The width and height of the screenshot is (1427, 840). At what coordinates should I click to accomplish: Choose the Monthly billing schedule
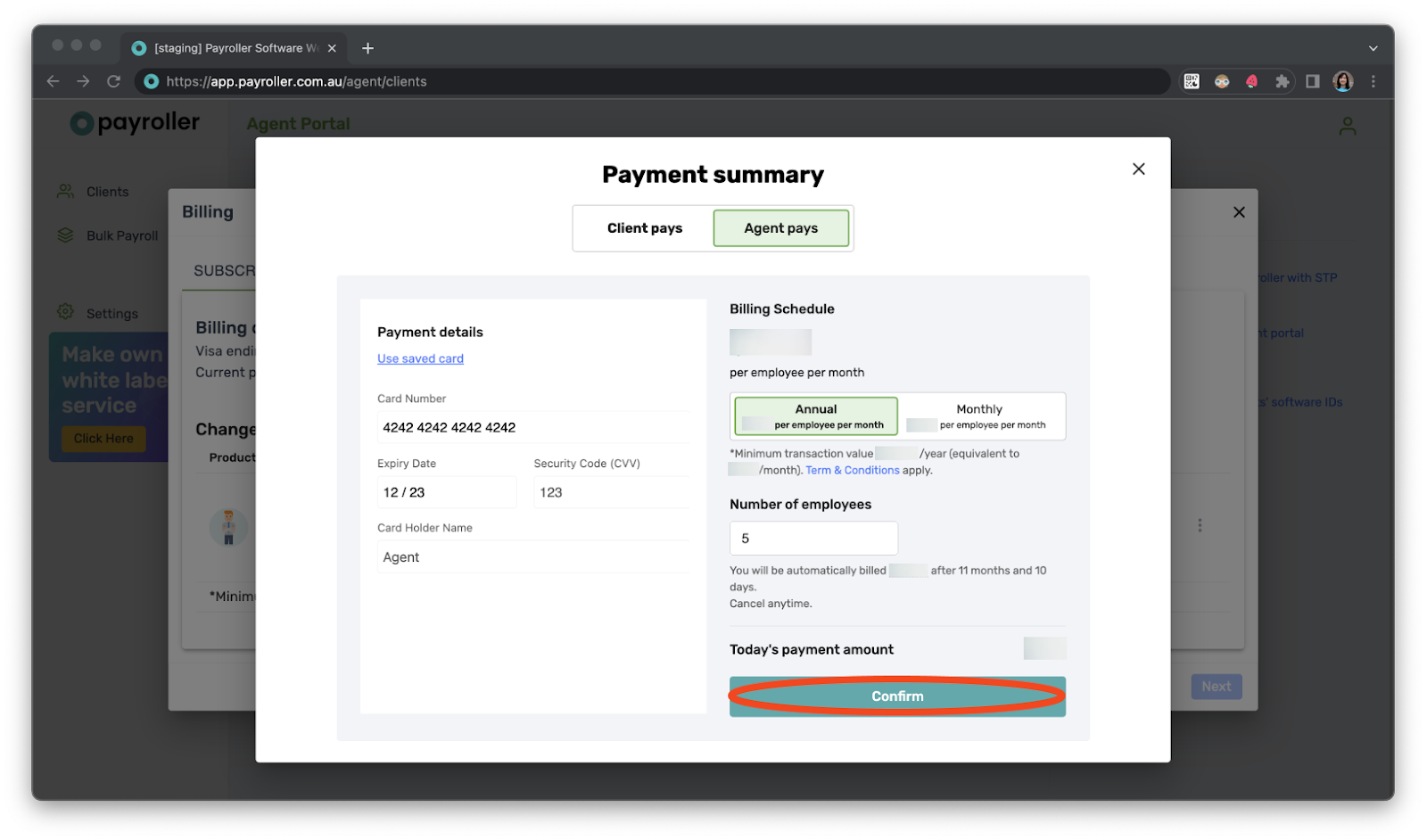click(980, 416)
